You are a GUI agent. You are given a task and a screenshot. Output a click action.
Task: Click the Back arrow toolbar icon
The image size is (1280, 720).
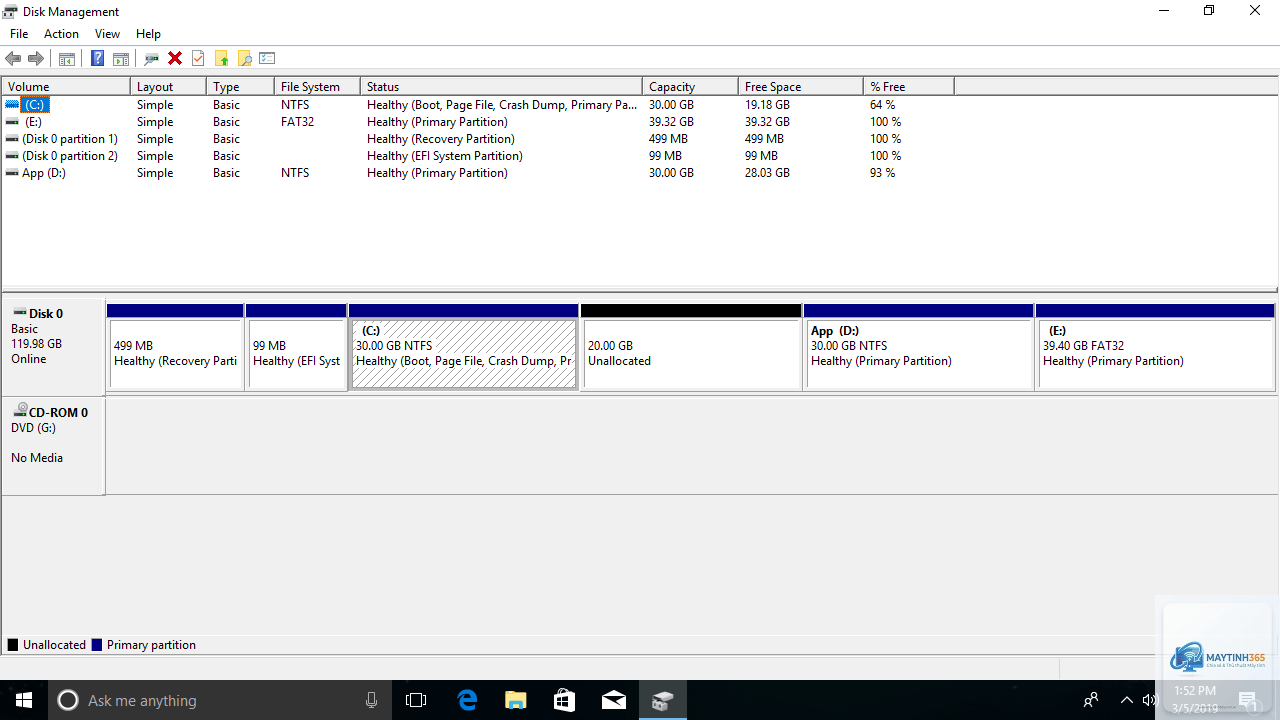coord(13,59)
